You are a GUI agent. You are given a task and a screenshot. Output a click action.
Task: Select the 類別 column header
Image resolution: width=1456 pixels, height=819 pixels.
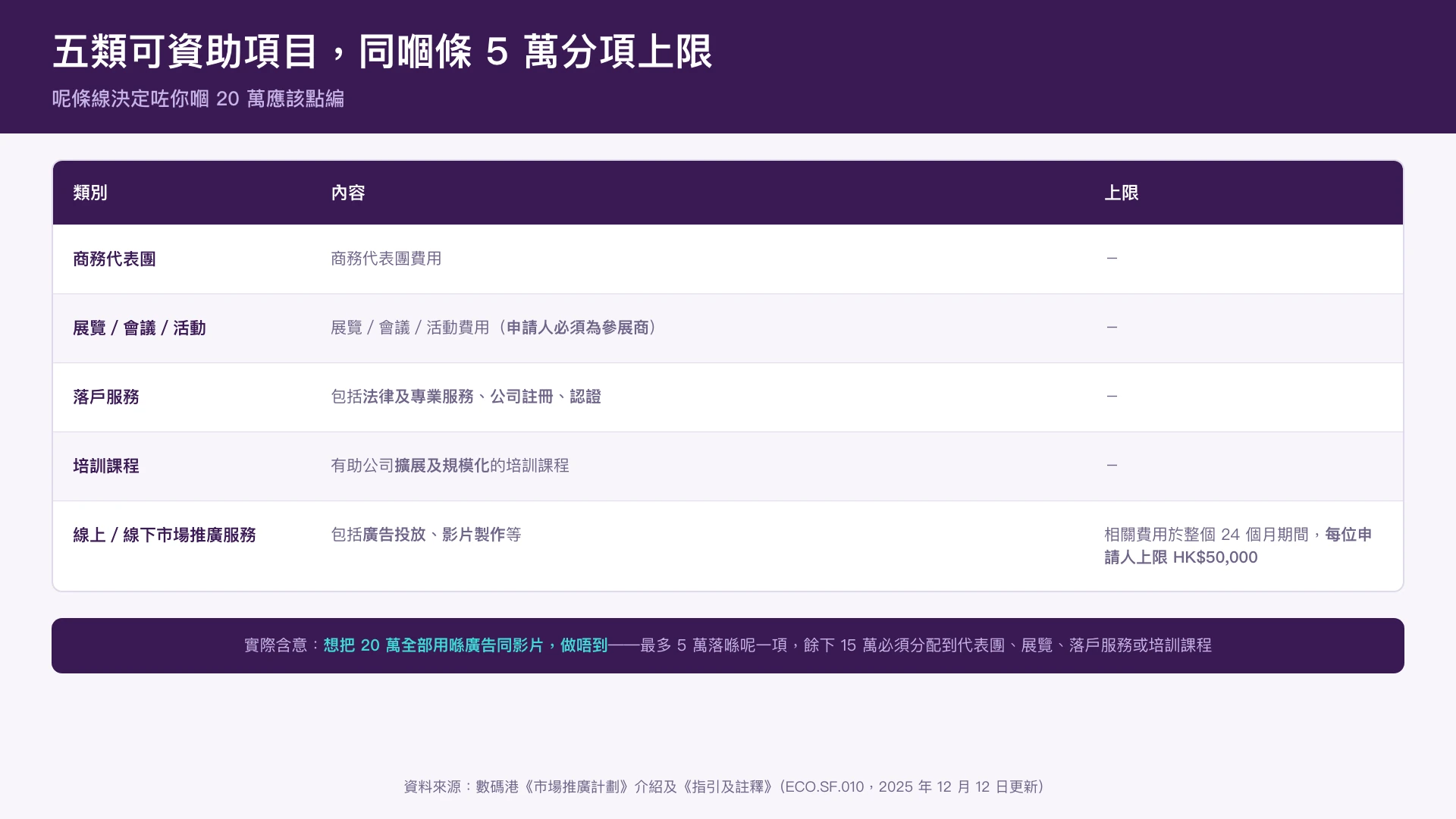coord(90,193)
